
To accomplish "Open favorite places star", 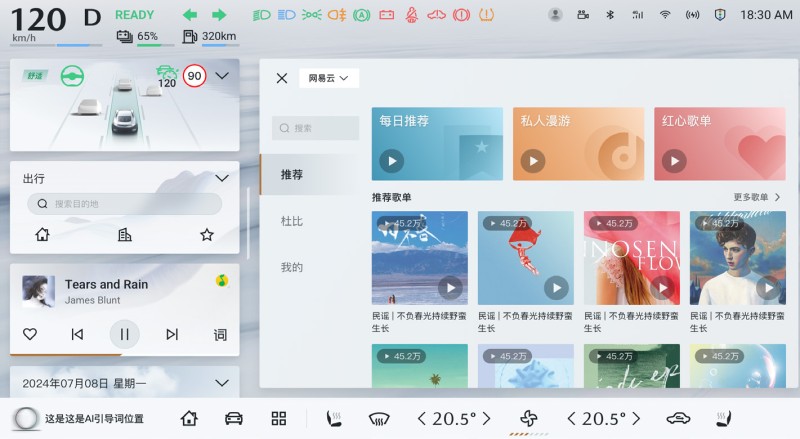I will point(207,235).
